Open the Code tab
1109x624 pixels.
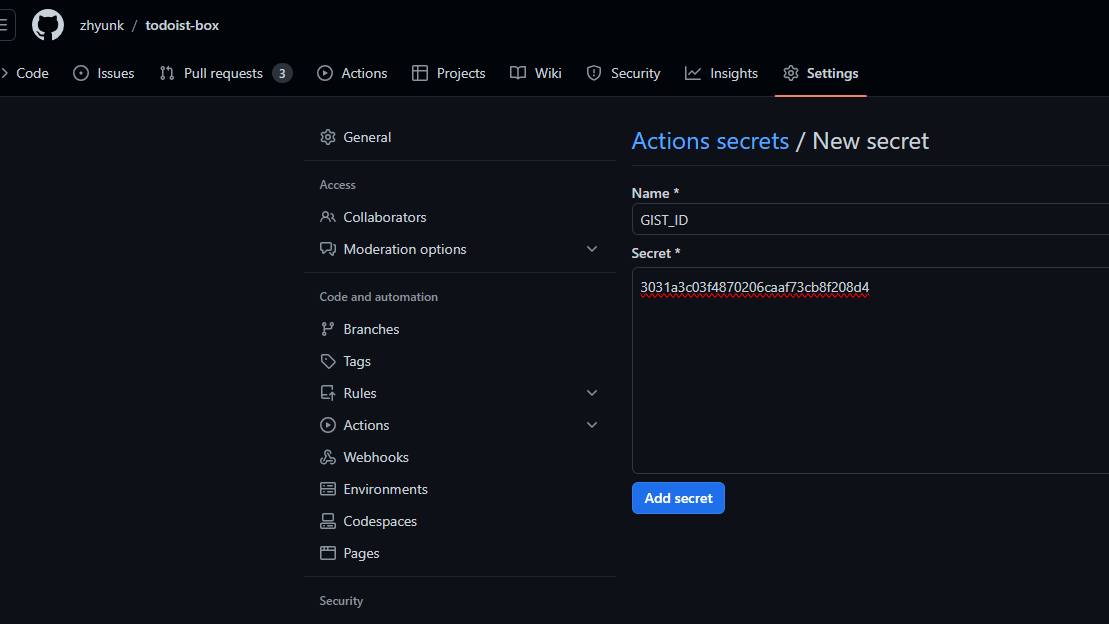pos(25,74)
